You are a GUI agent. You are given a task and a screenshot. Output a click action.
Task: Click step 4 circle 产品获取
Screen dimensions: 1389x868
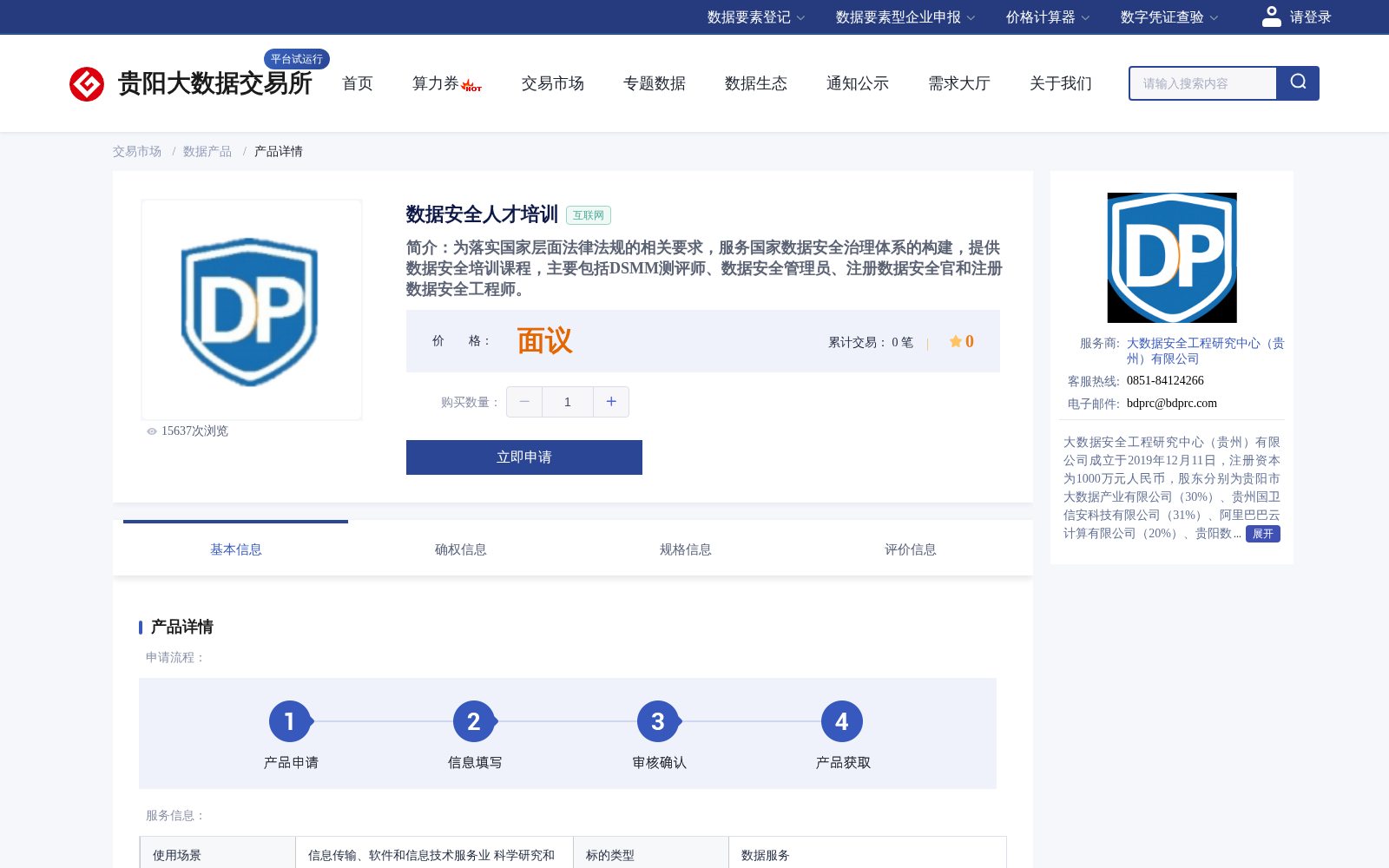(x=842, y=721)
